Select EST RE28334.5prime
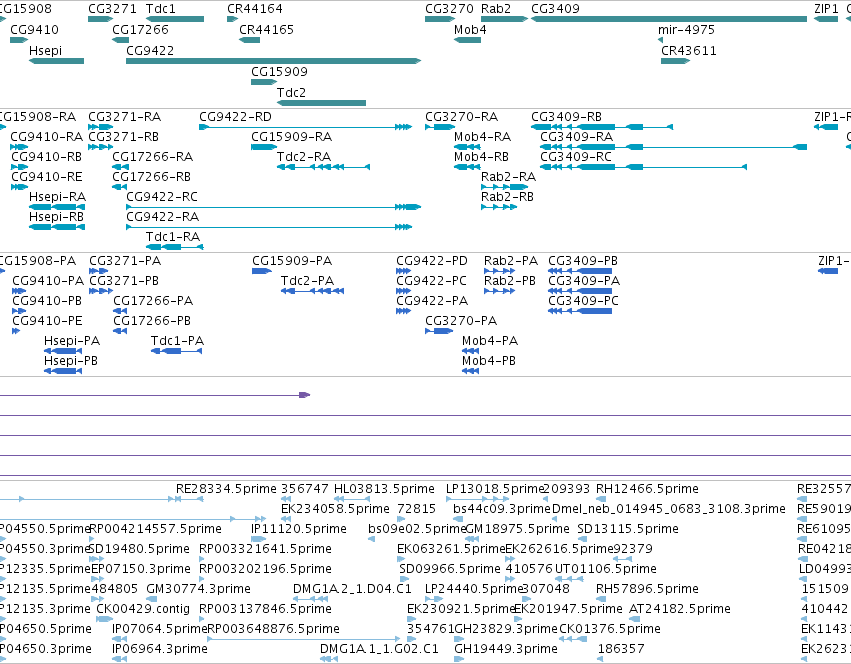Image resolution: width=851 pixels, height=664 pixels. [226, 489]
